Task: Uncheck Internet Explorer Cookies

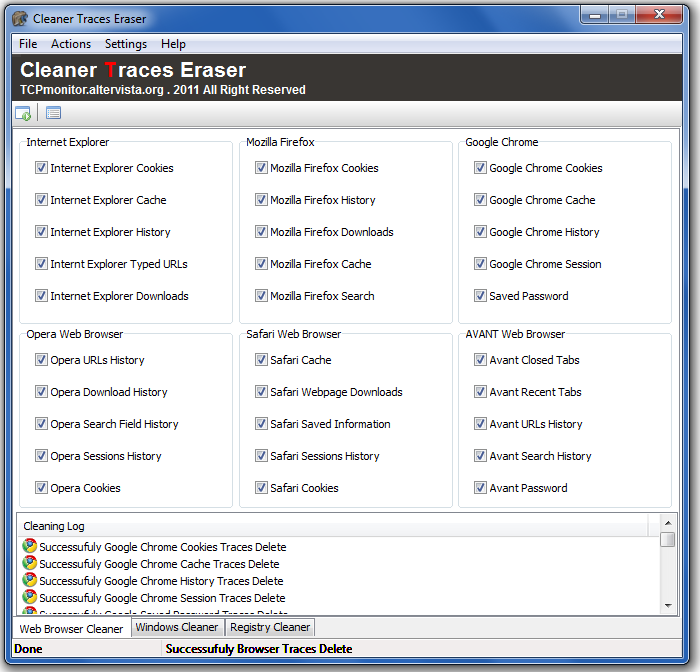Action: (41, 168)
